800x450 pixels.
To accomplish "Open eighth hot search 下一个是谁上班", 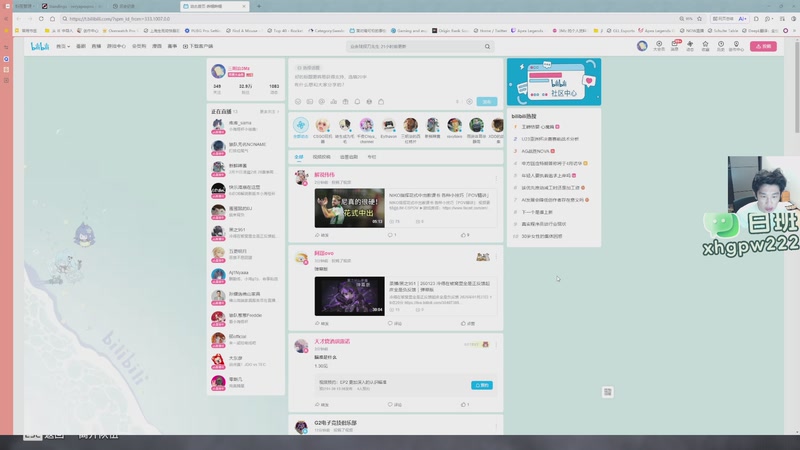I will click(537, 212).
